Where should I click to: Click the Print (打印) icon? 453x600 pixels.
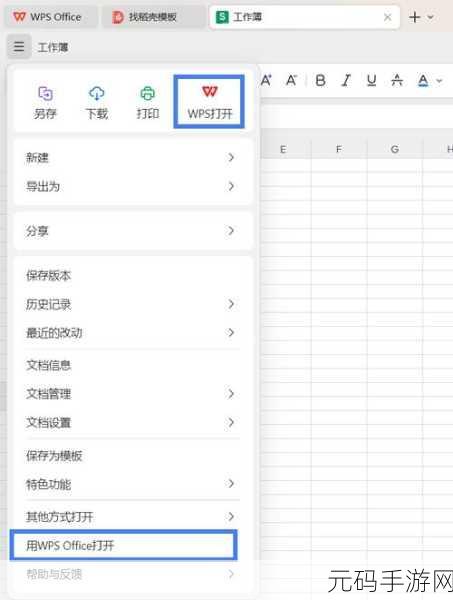pyautogui.click(x=147, y=93)
